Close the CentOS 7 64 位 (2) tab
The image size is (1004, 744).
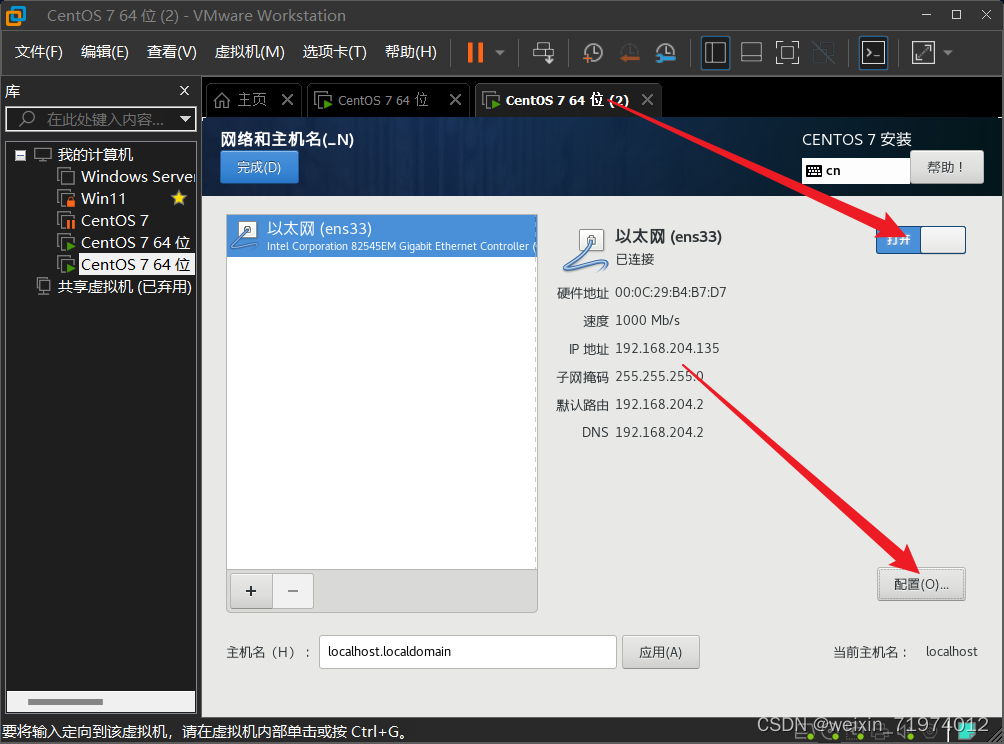(x=647, y=100)
